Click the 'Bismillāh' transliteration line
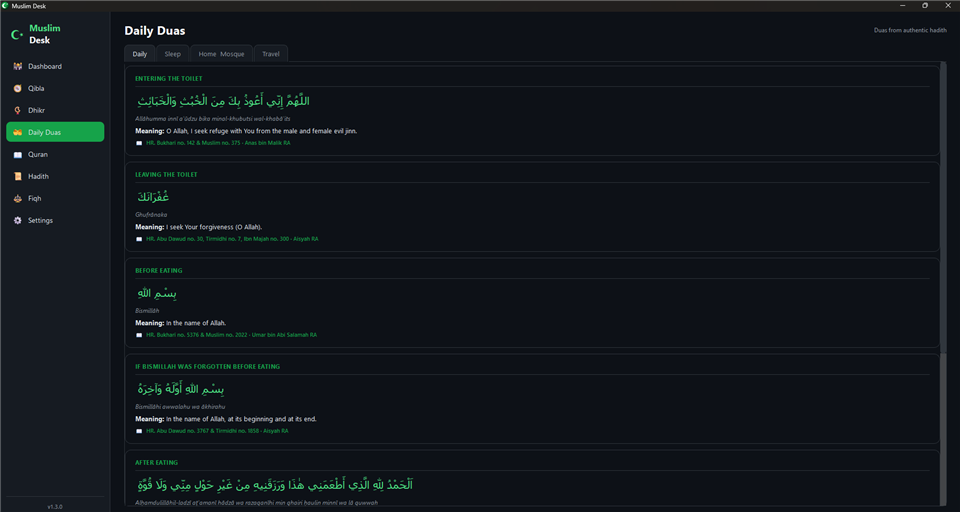 (147, 311)
